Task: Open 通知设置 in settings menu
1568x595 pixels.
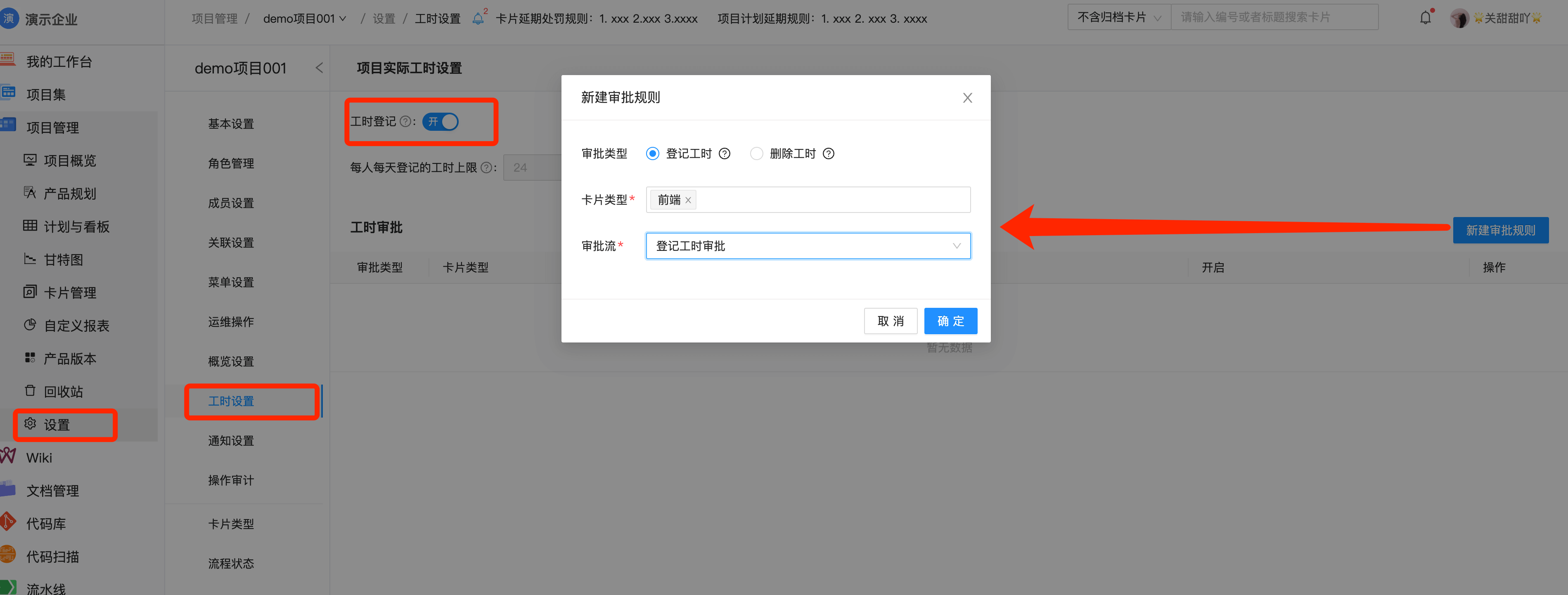Action: click(x=231, y=440)
